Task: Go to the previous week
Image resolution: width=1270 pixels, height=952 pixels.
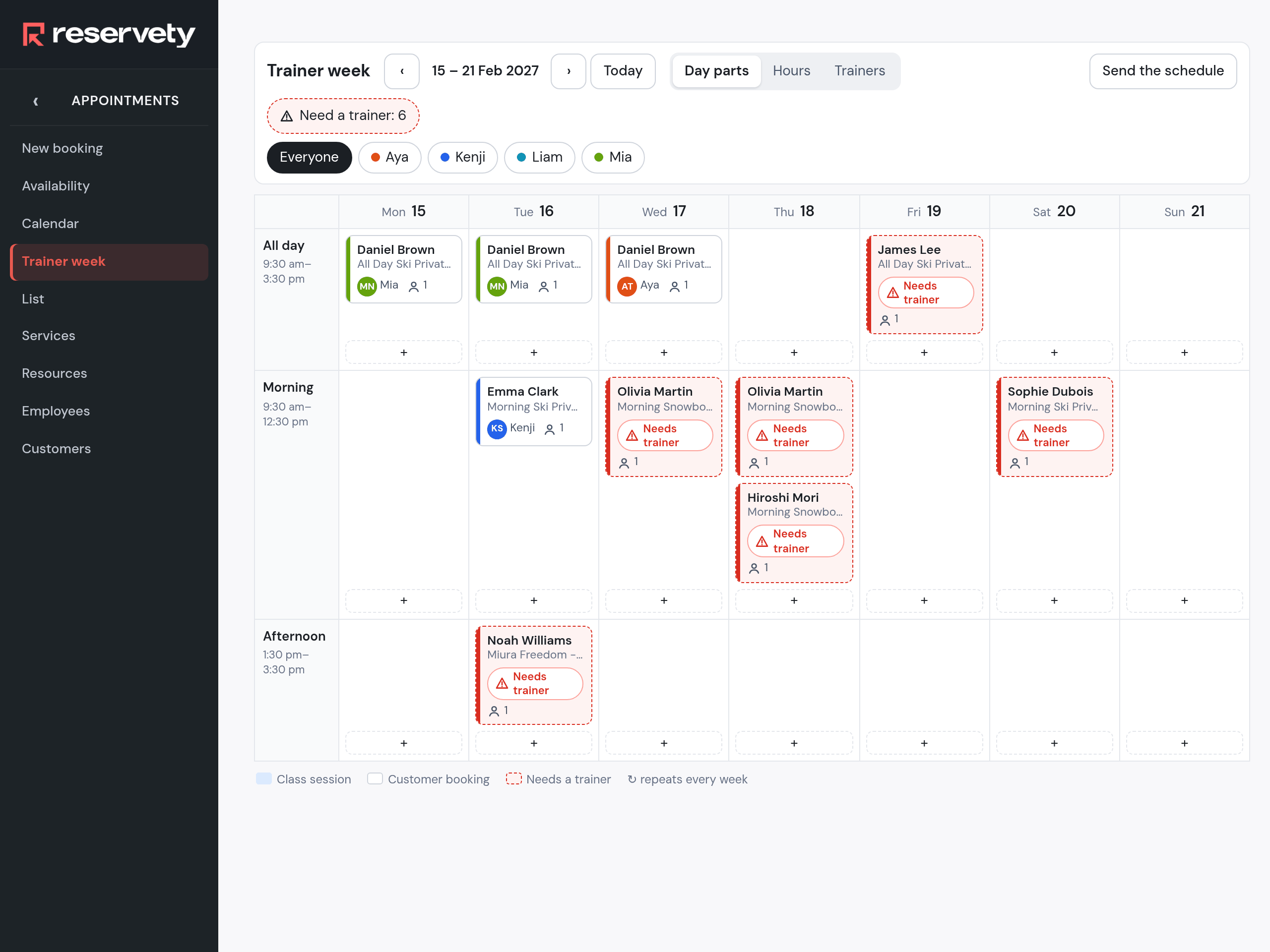Action: coord(401,71)
